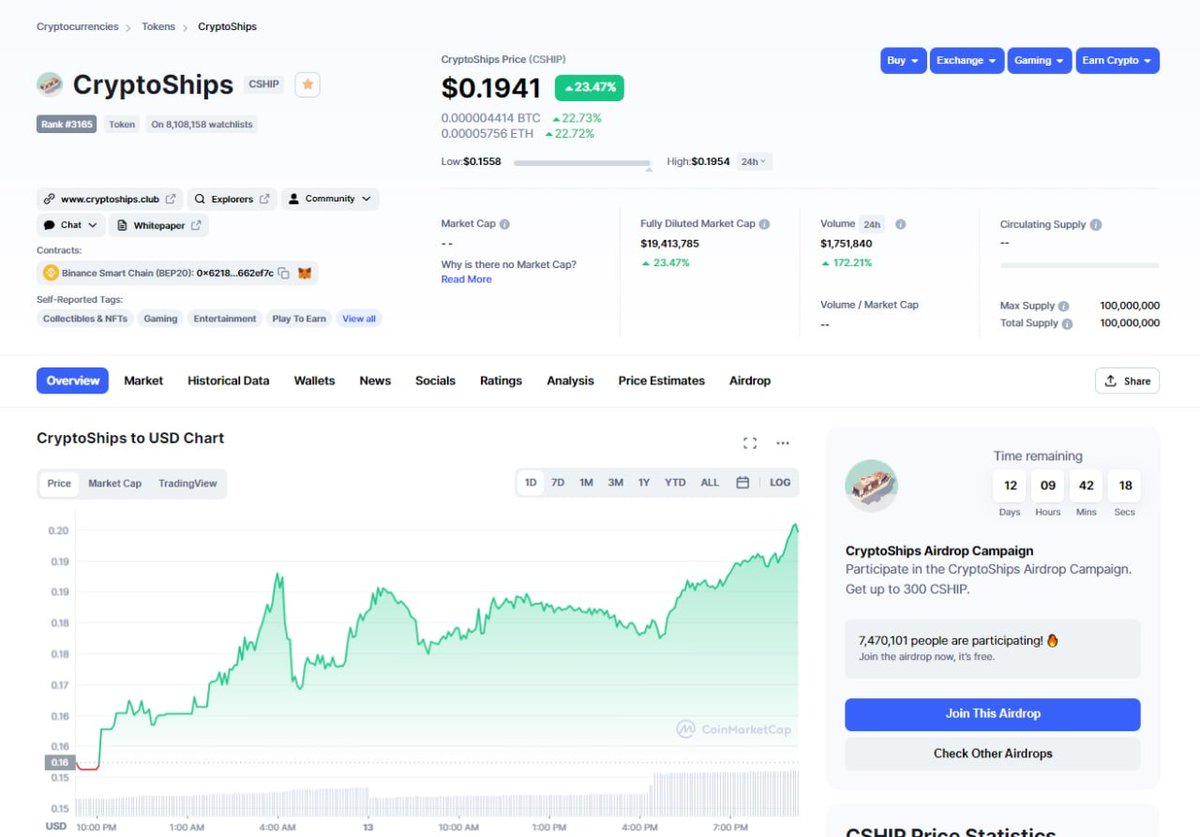Select 1Y chart range
Viewport: 1200px width, 837px height.
click(x=644, y=482)
